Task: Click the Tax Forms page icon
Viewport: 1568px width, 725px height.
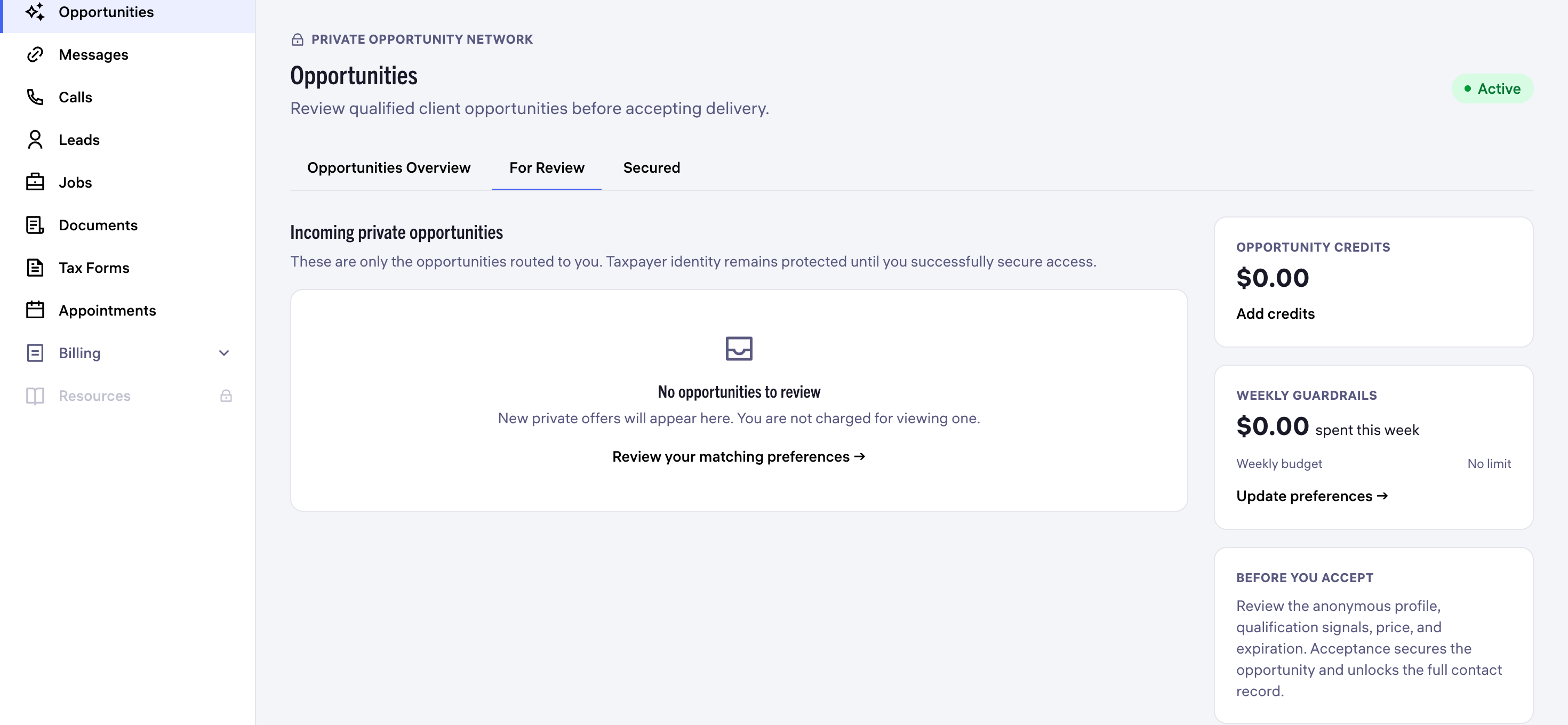Action: pyautogui.click(x=35, y=268)
